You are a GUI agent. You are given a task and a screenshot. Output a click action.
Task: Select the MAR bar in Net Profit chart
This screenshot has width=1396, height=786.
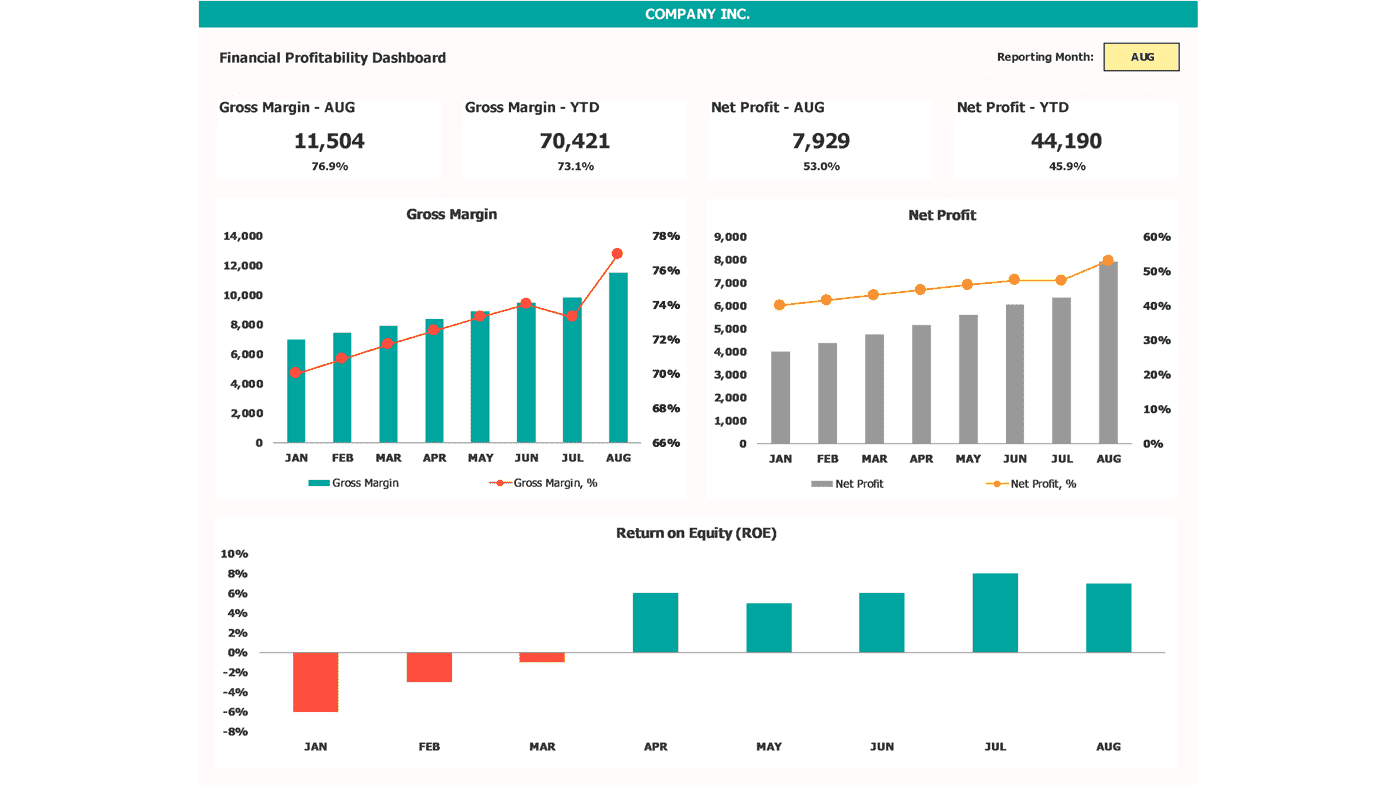click(874, 389)
